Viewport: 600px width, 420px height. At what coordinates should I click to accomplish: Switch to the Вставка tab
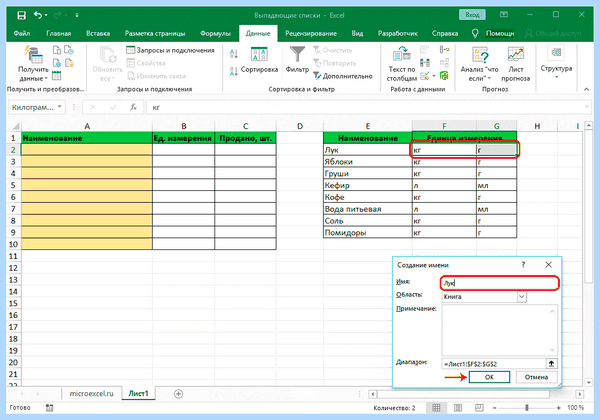[x=98, y=34]
